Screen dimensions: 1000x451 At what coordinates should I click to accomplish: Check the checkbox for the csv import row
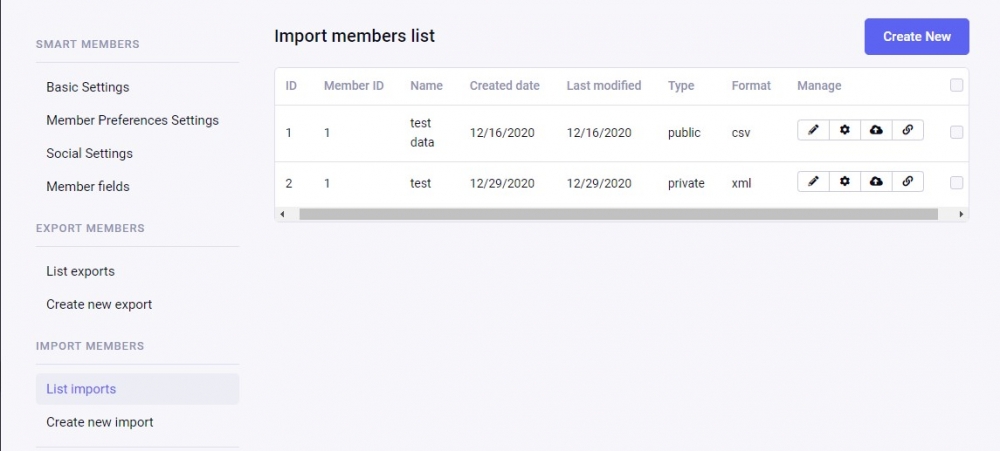click(x=956, y=132)
